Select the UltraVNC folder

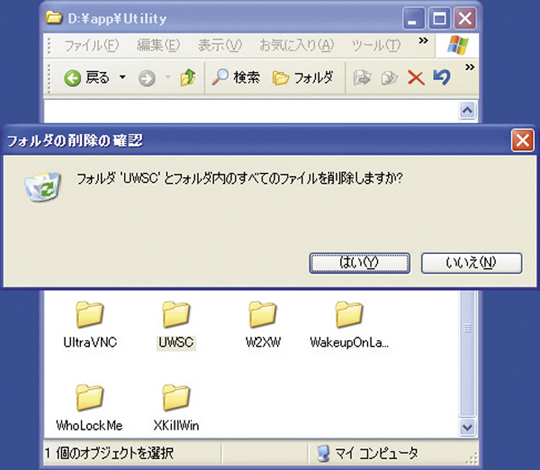(90, 325)
